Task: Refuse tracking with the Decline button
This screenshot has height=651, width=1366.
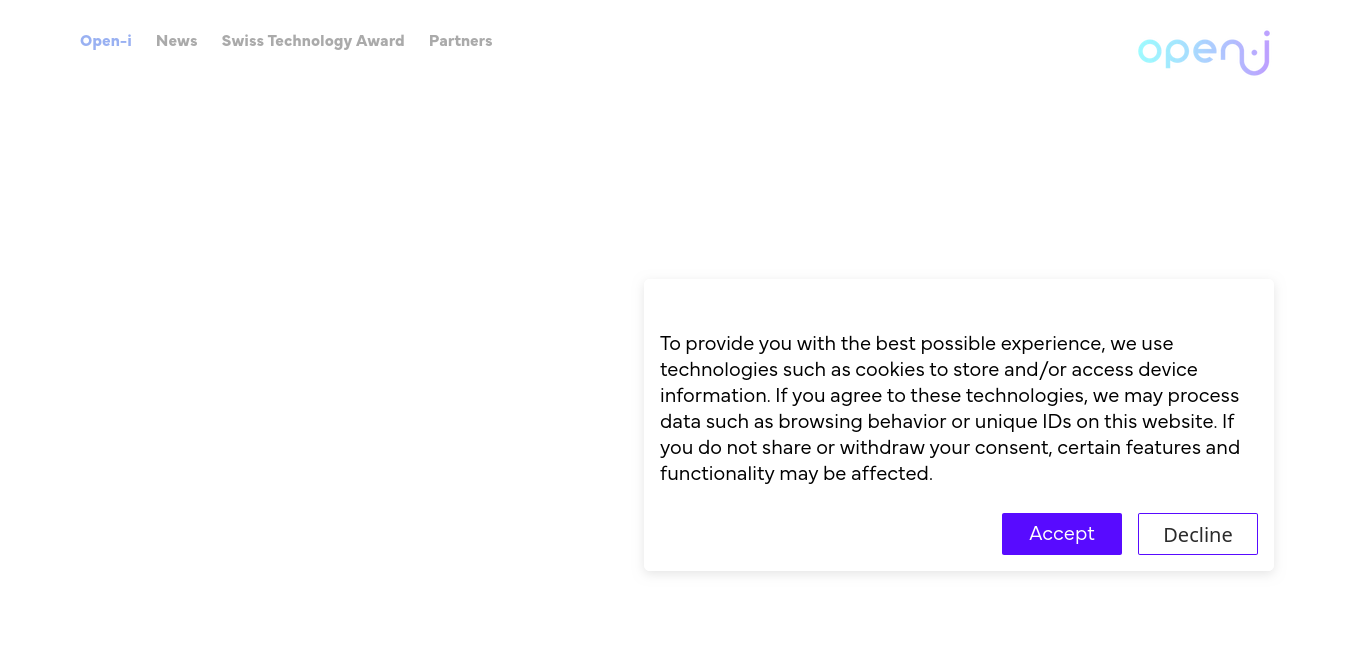Action: (x=1198, y=534)
